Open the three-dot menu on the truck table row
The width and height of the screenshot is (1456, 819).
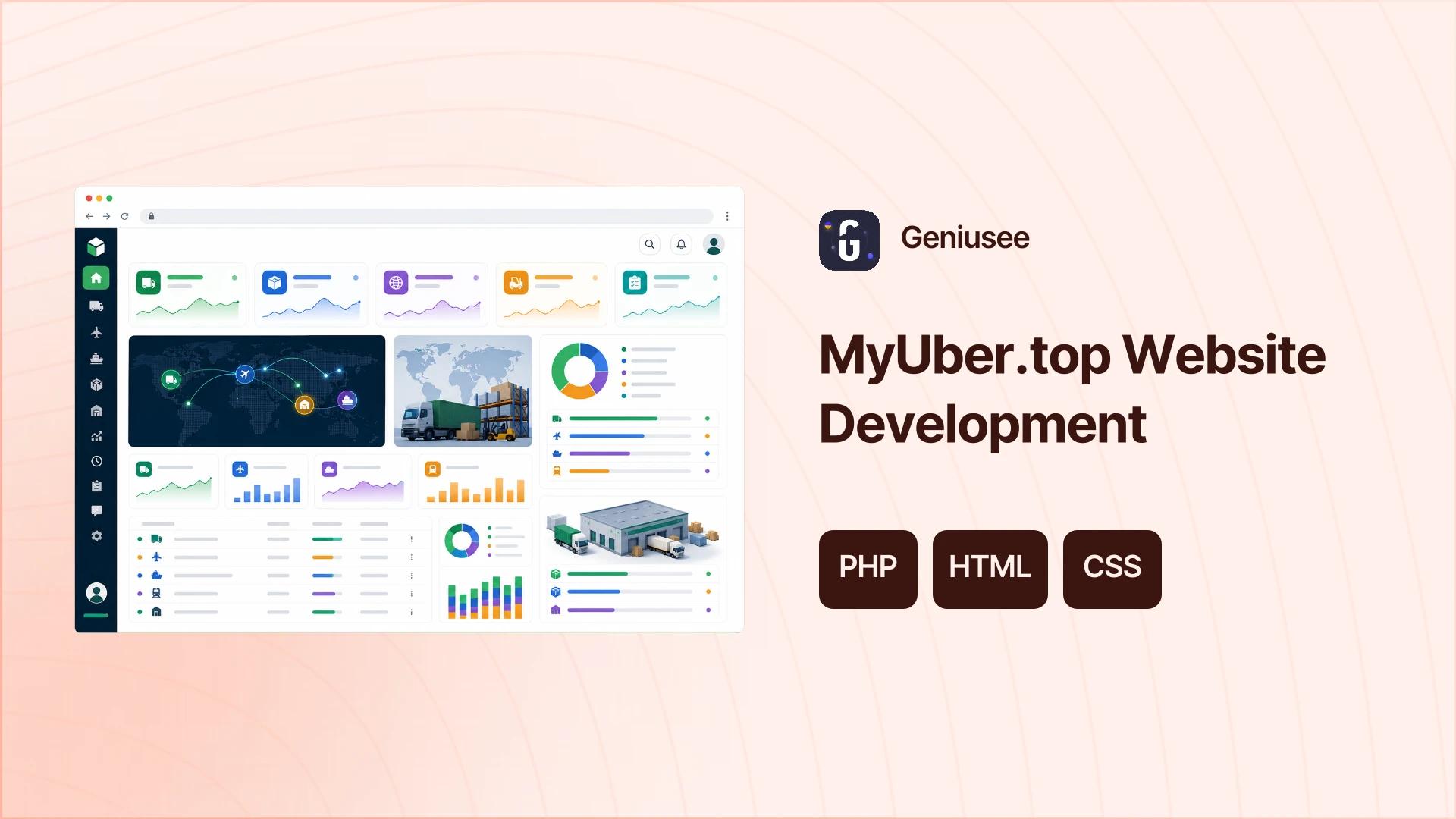click(412, 539)
